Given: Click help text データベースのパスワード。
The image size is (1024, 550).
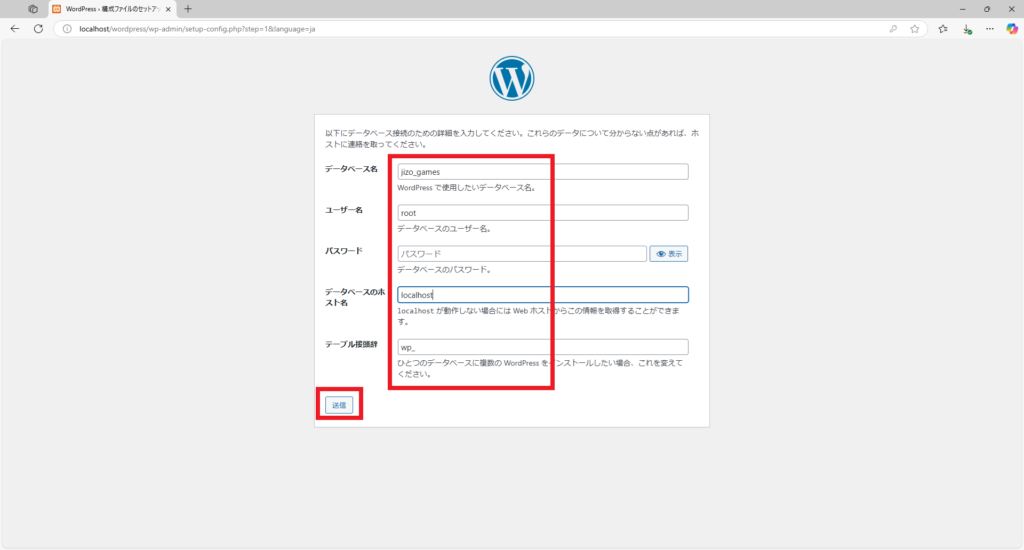Looking at the screenshot, I should pyautogui.click(x=444, y=270).
